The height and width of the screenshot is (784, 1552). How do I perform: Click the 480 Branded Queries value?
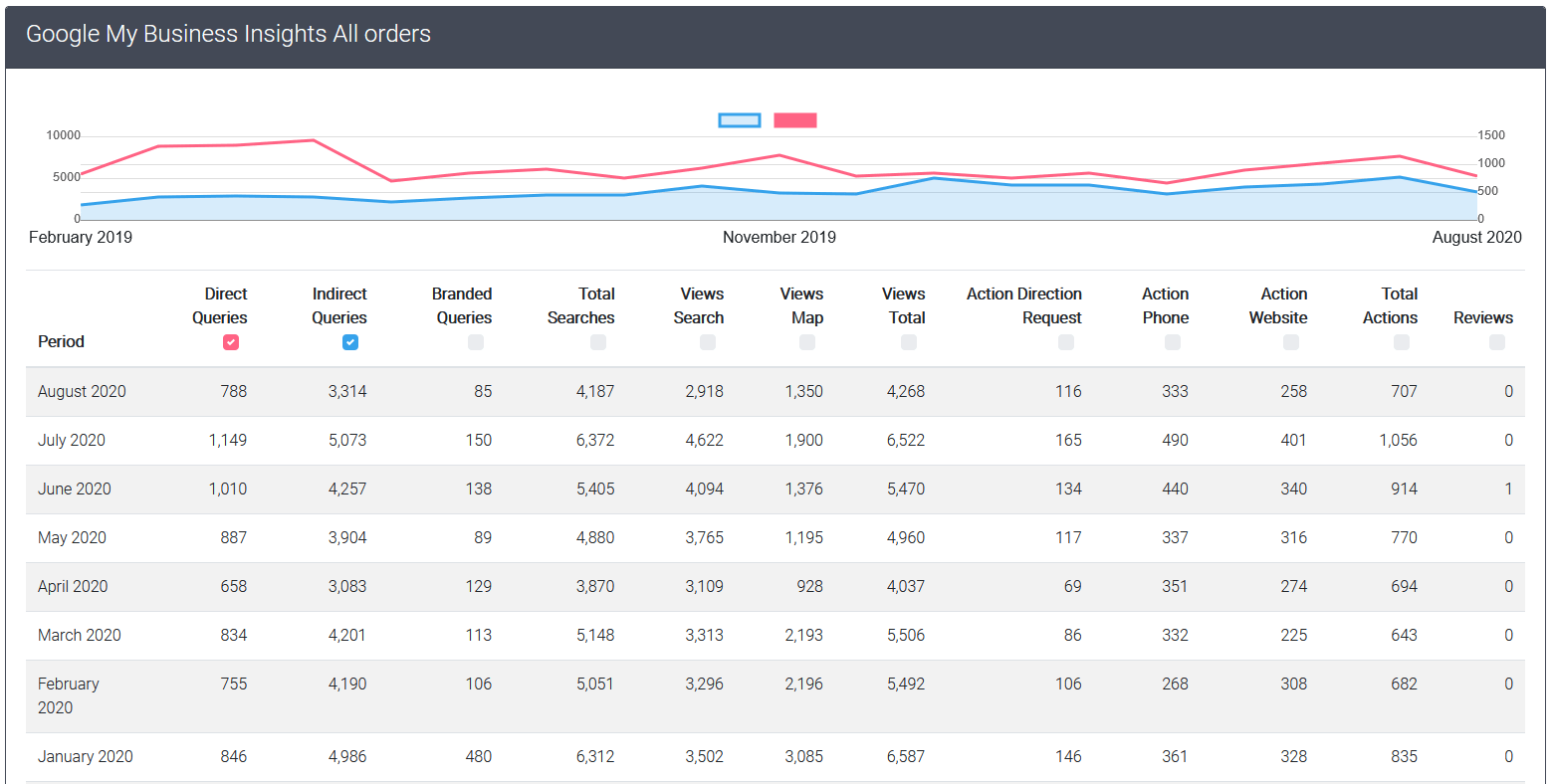[x=479, y=756]
